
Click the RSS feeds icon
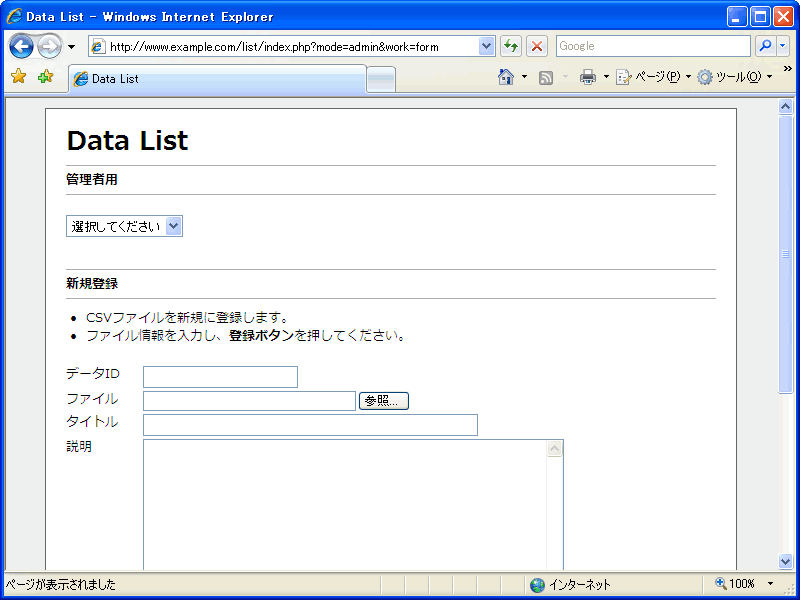pos(546,77)
